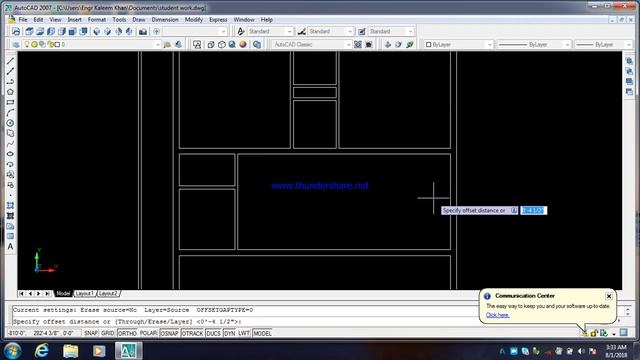Open the Table Style Standard dropdown
This screenshot has height=360, width=640.
391,31
